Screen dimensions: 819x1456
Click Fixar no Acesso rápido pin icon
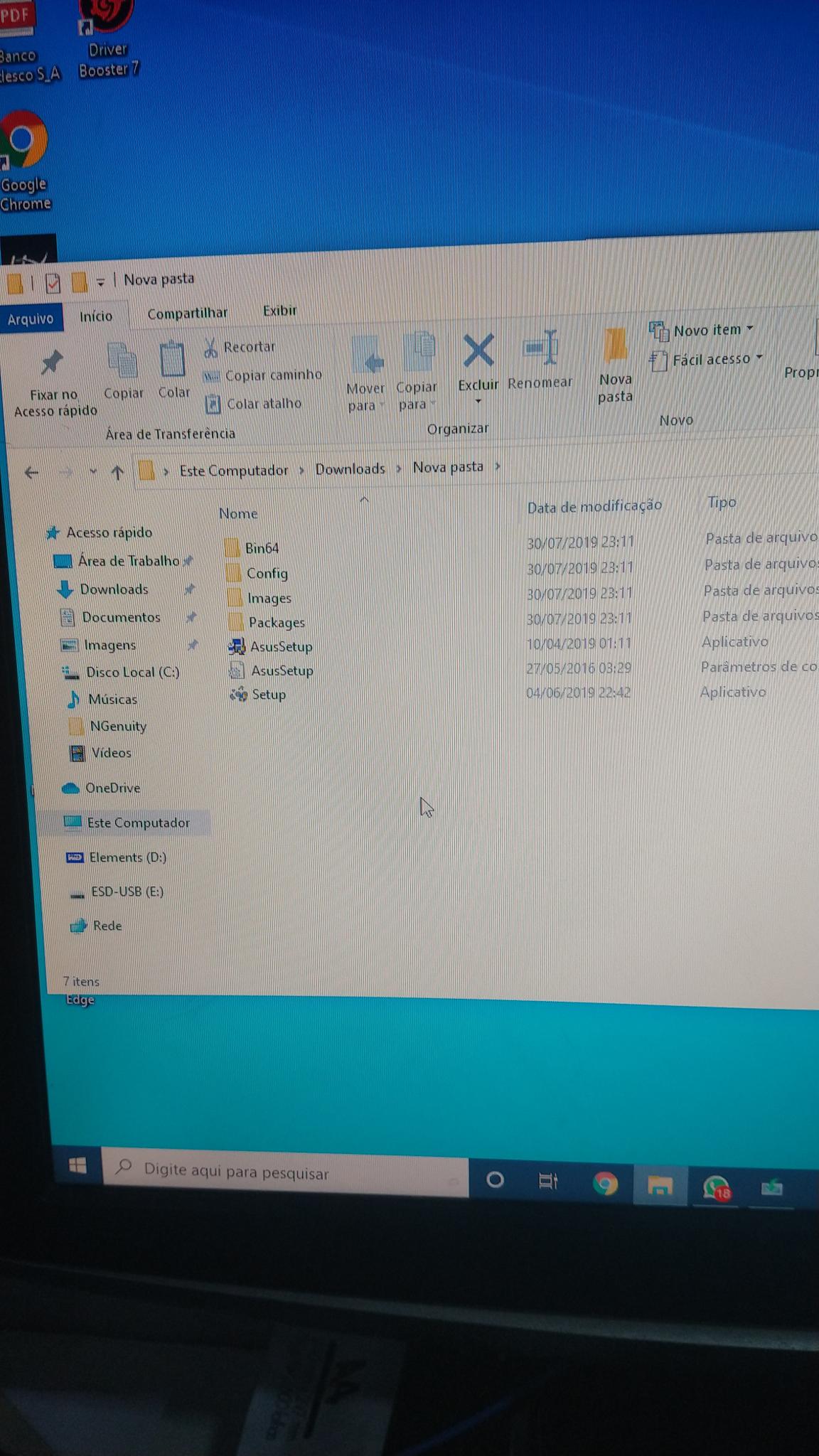tap(51, 364)
